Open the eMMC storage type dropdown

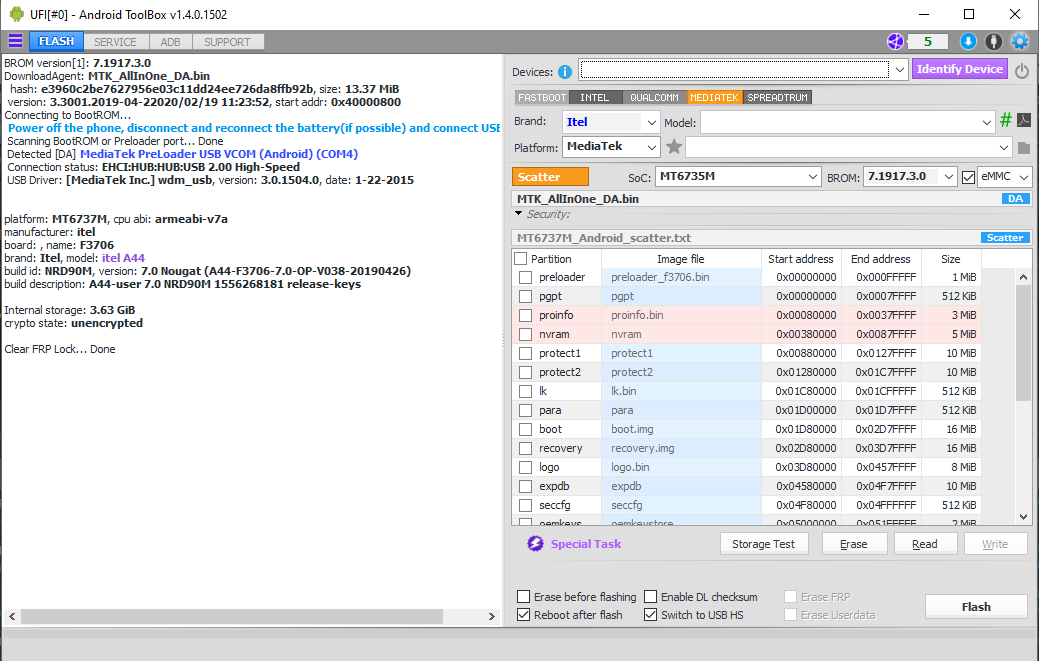[x=1024, y=177]
